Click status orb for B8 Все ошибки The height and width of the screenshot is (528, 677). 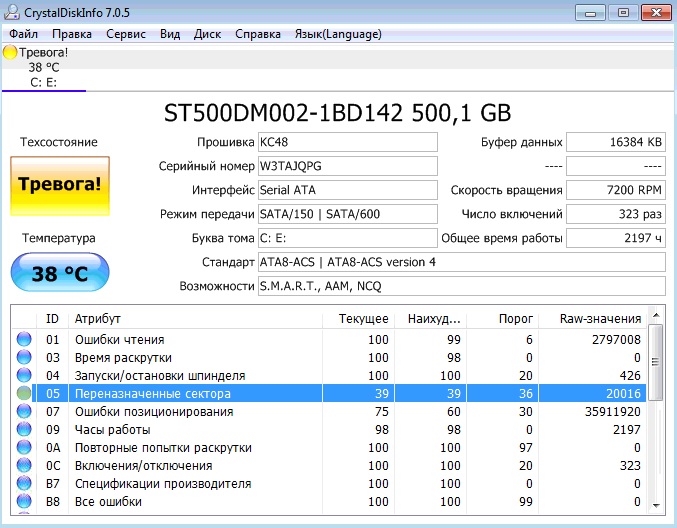(24, 502)
